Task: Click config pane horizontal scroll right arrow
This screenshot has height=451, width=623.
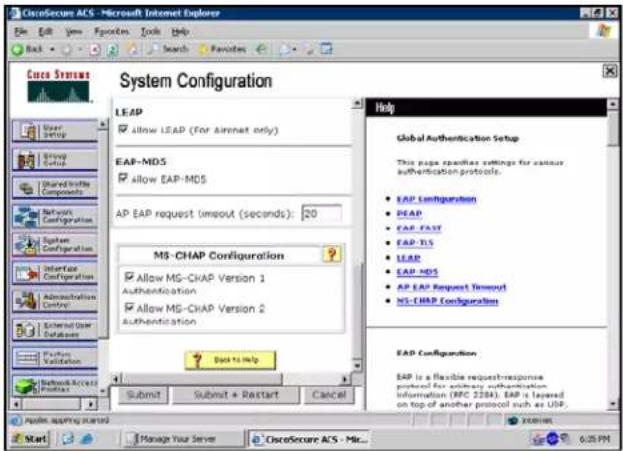Action: click(x=345, y=379)
